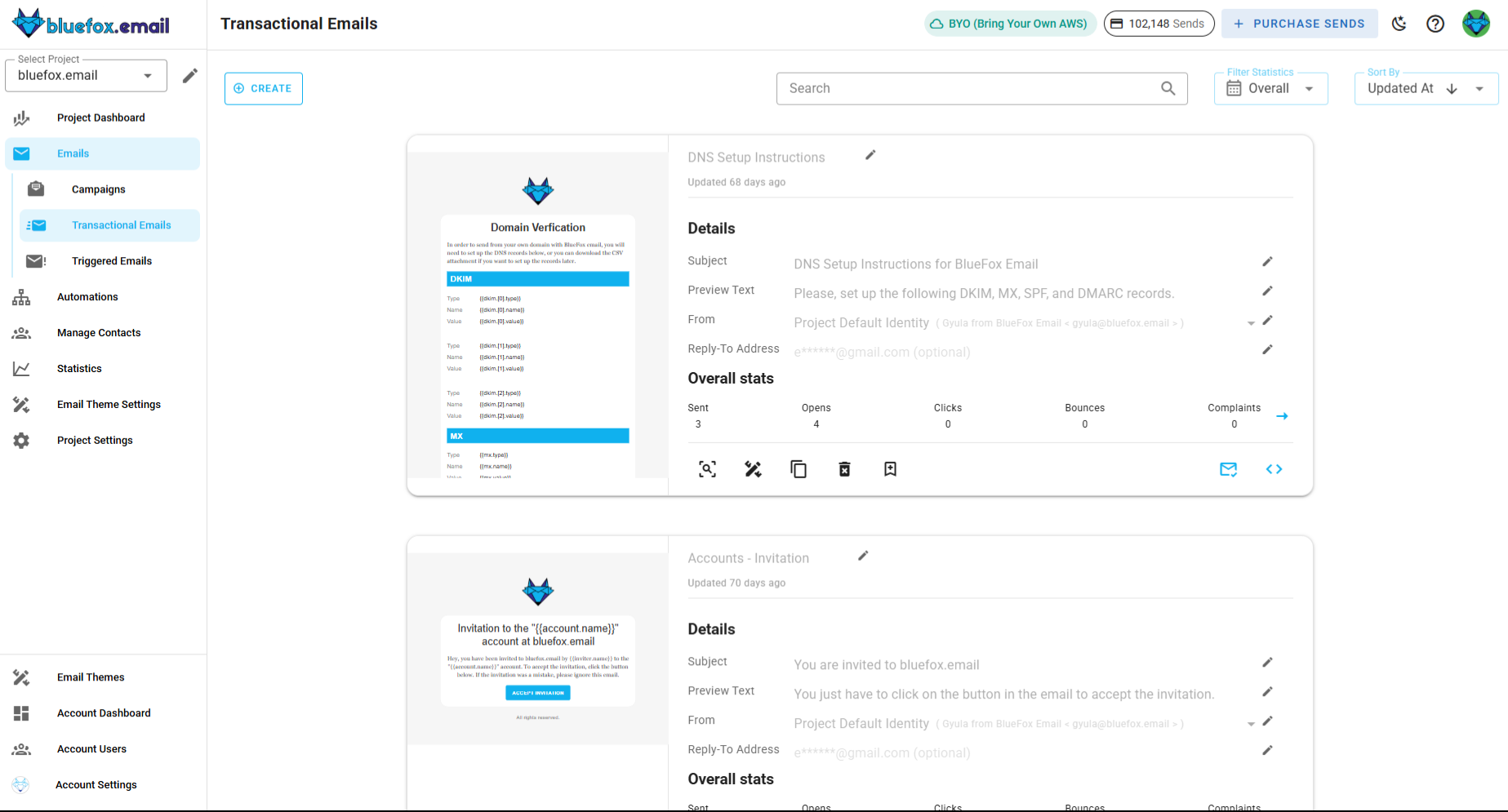Click the bookmark icon on DNS Setup card
Image resolution: width=1508 pixels, height=812 pixels.
point(890,469)
